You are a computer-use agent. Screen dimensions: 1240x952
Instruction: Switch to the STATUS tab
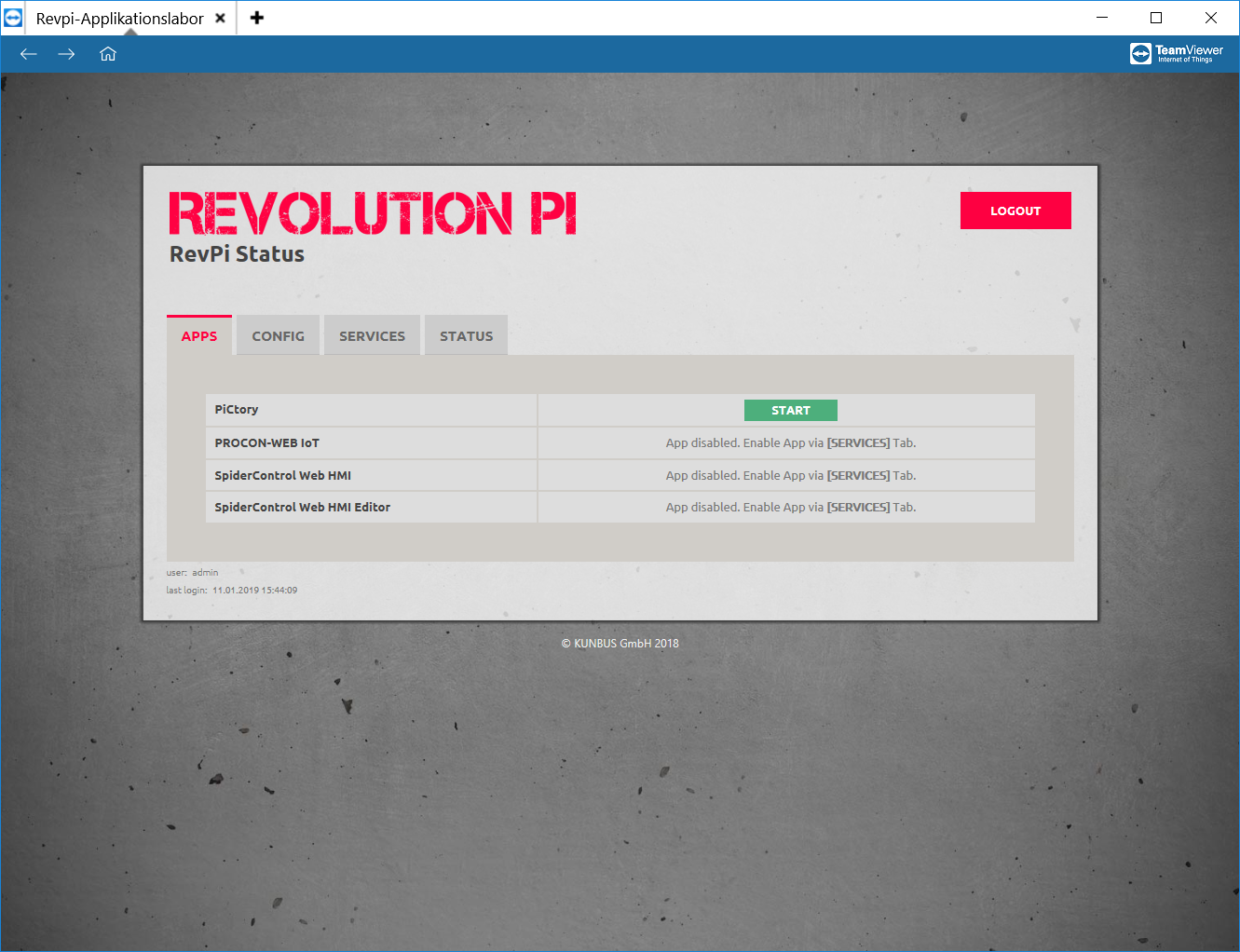466,335
